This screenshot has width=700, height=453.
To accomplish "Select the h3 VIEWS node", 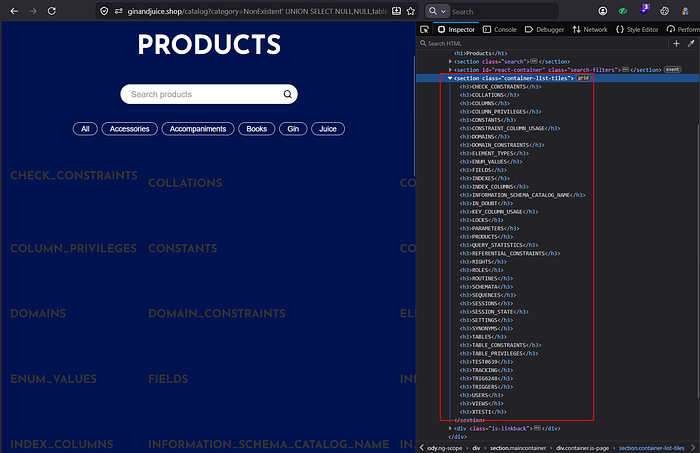I will click(x=482, y=403).
